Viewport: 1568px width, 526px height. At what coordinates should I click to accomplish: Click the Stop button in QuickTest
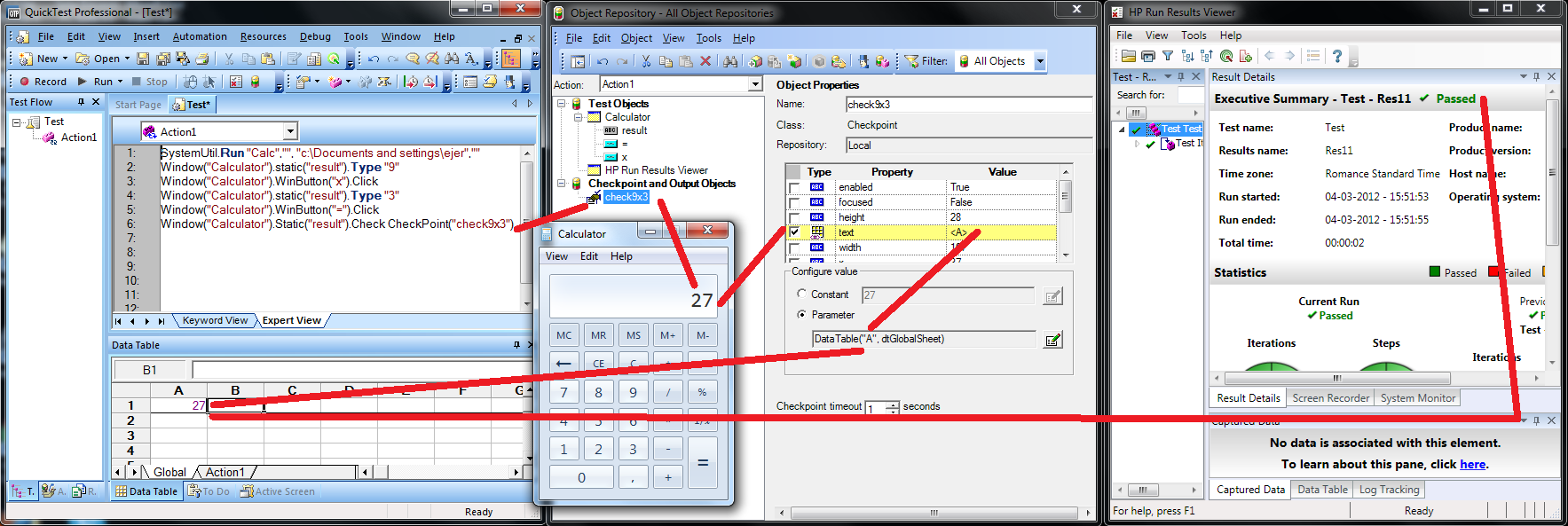click(x=149, y=82)
